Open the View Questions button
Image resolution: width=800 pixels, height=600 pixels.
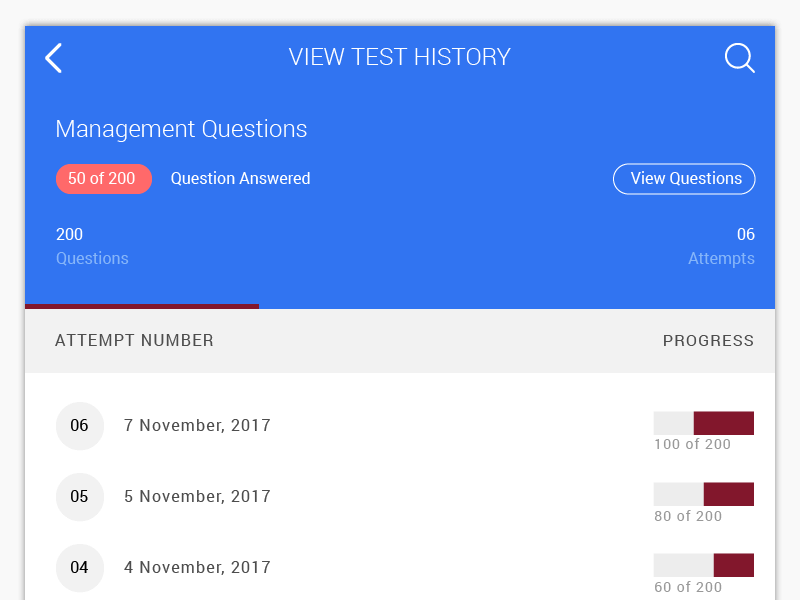tap(684, 178)
